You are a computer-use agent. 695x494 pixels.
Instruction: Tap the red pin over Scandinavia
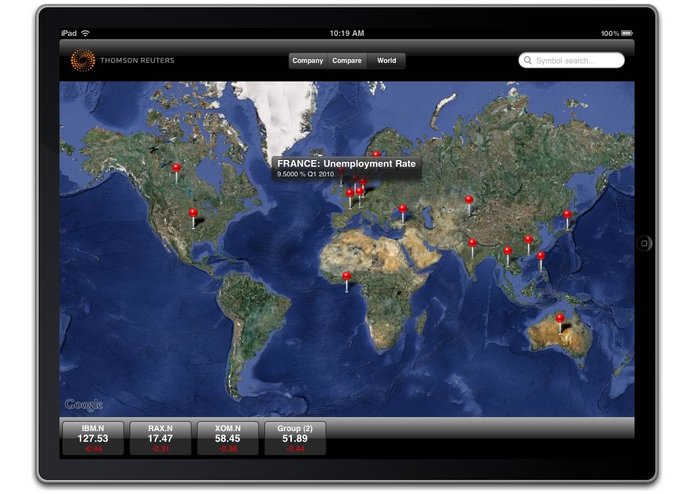[376, 154]
